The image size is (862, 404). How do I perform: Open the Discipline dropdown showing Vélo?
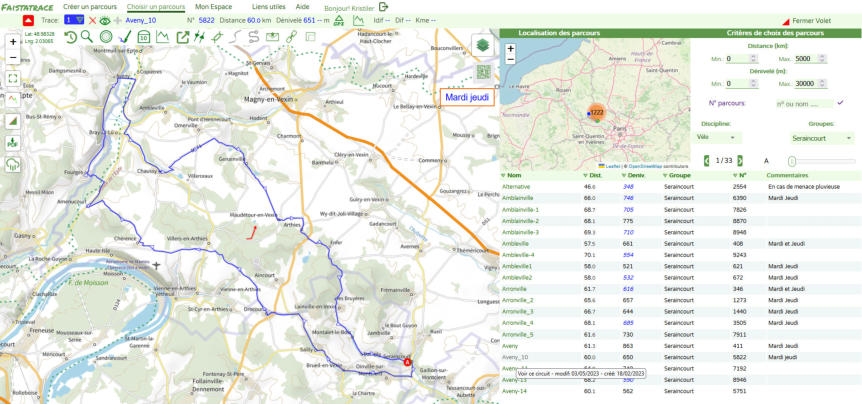pyautogui.click(x=717, y=137)
